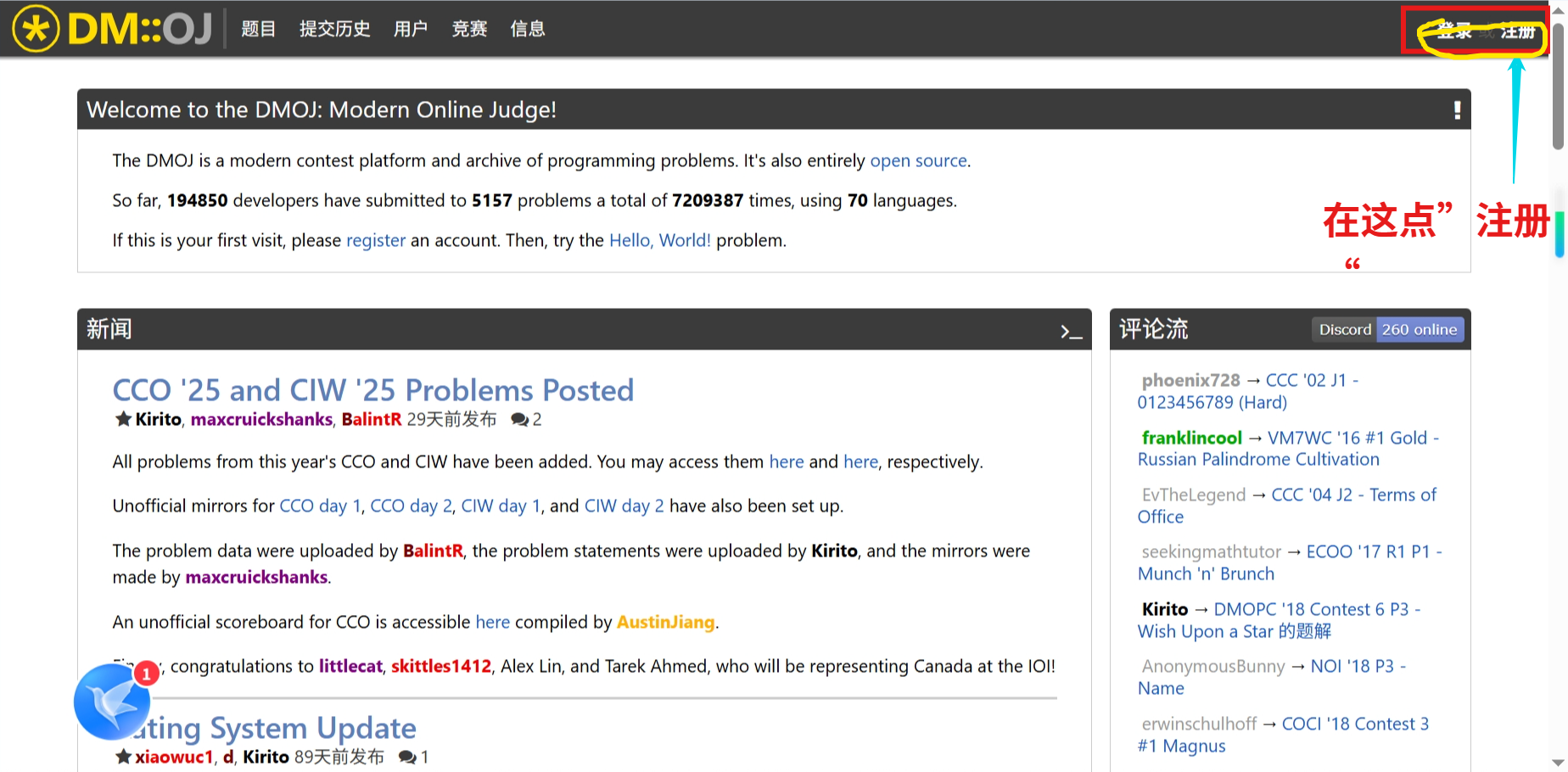Open CCO day 1 mirror link
The height and width of the screenshot is (772, 1568).
tap(320, 506)
